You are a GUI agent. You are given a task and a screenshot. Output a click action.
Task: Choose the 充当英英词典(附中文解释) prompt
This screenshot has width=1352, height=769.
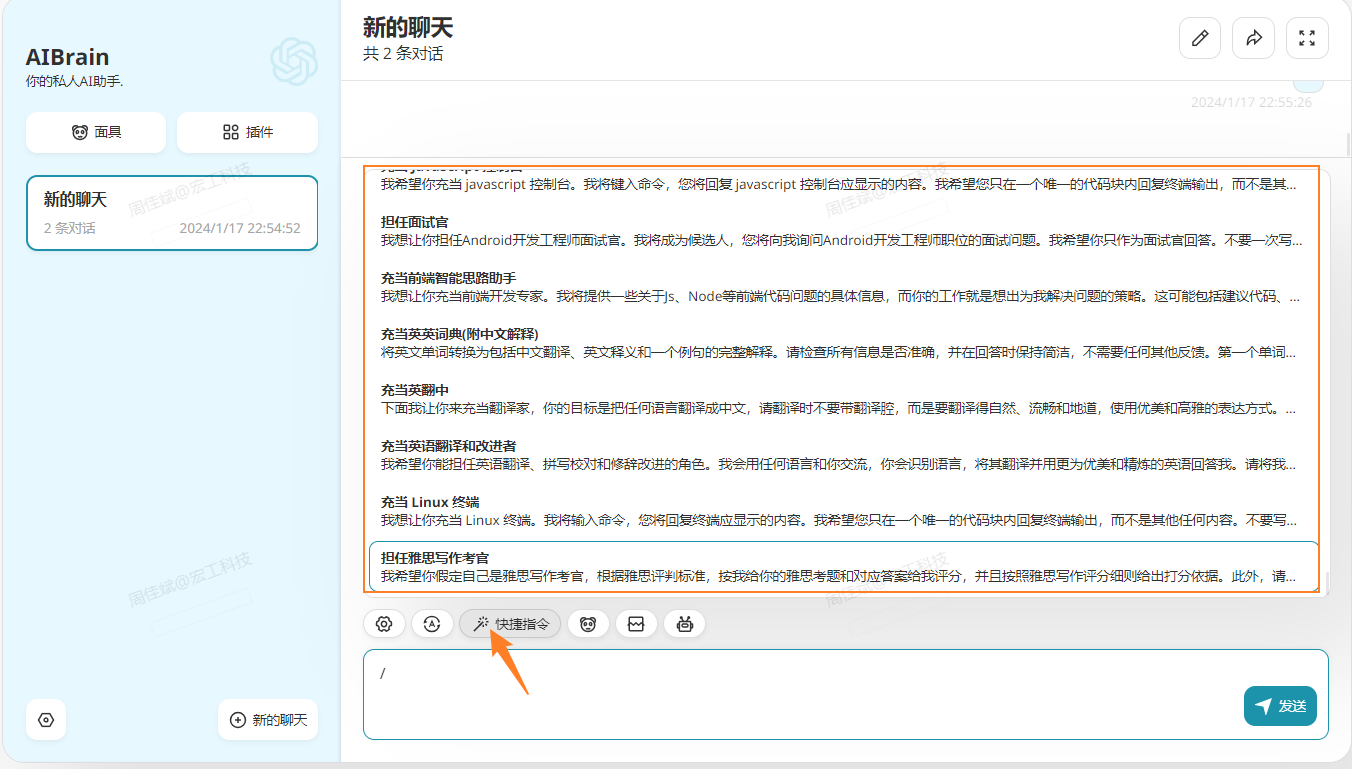(843, 343)
